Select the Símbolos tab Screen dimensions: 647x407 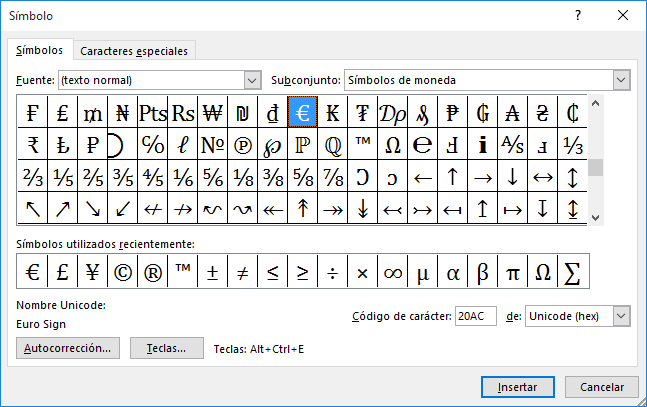point(40,50)
